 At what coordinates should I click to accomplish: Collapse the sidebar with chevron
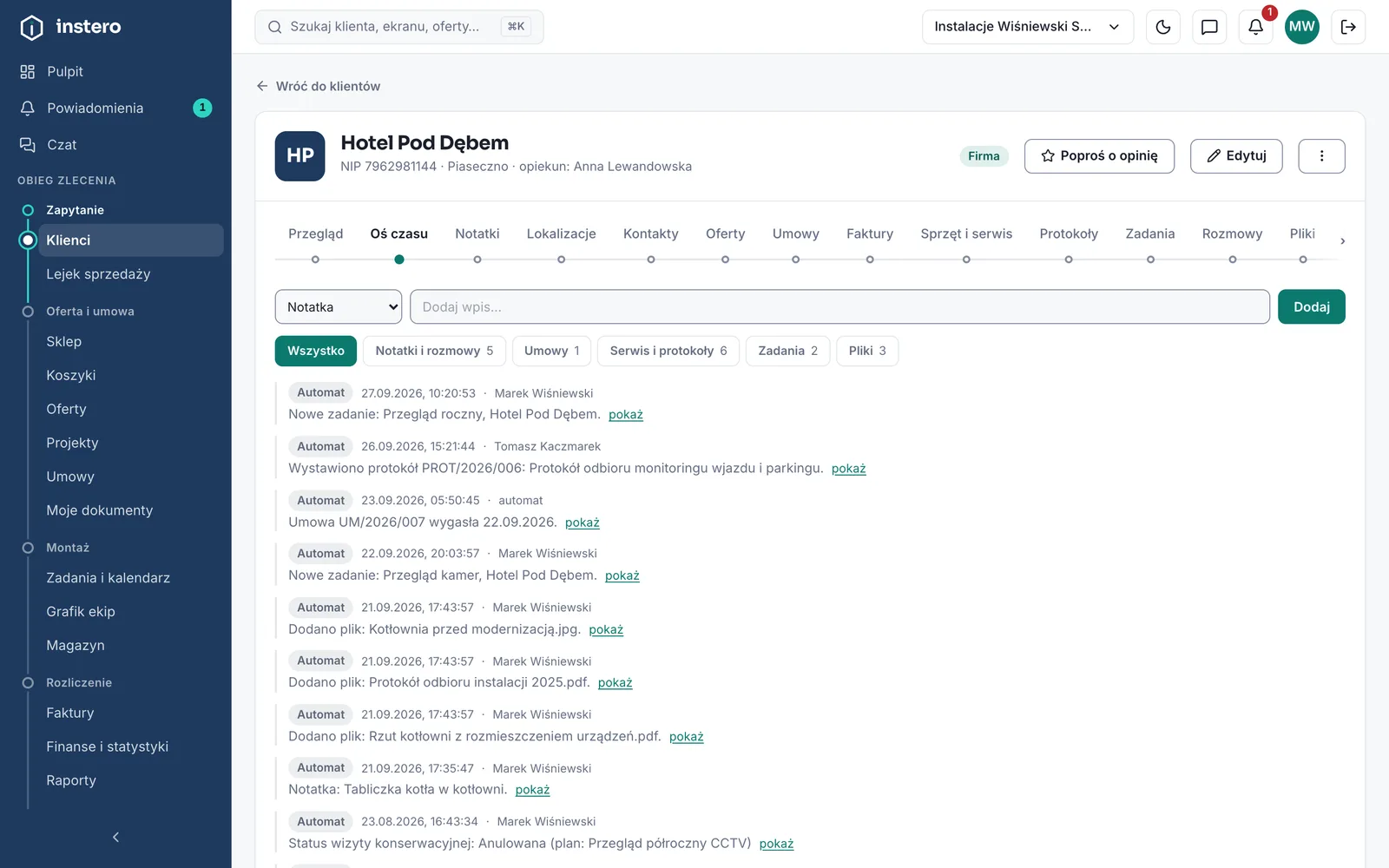115,837
